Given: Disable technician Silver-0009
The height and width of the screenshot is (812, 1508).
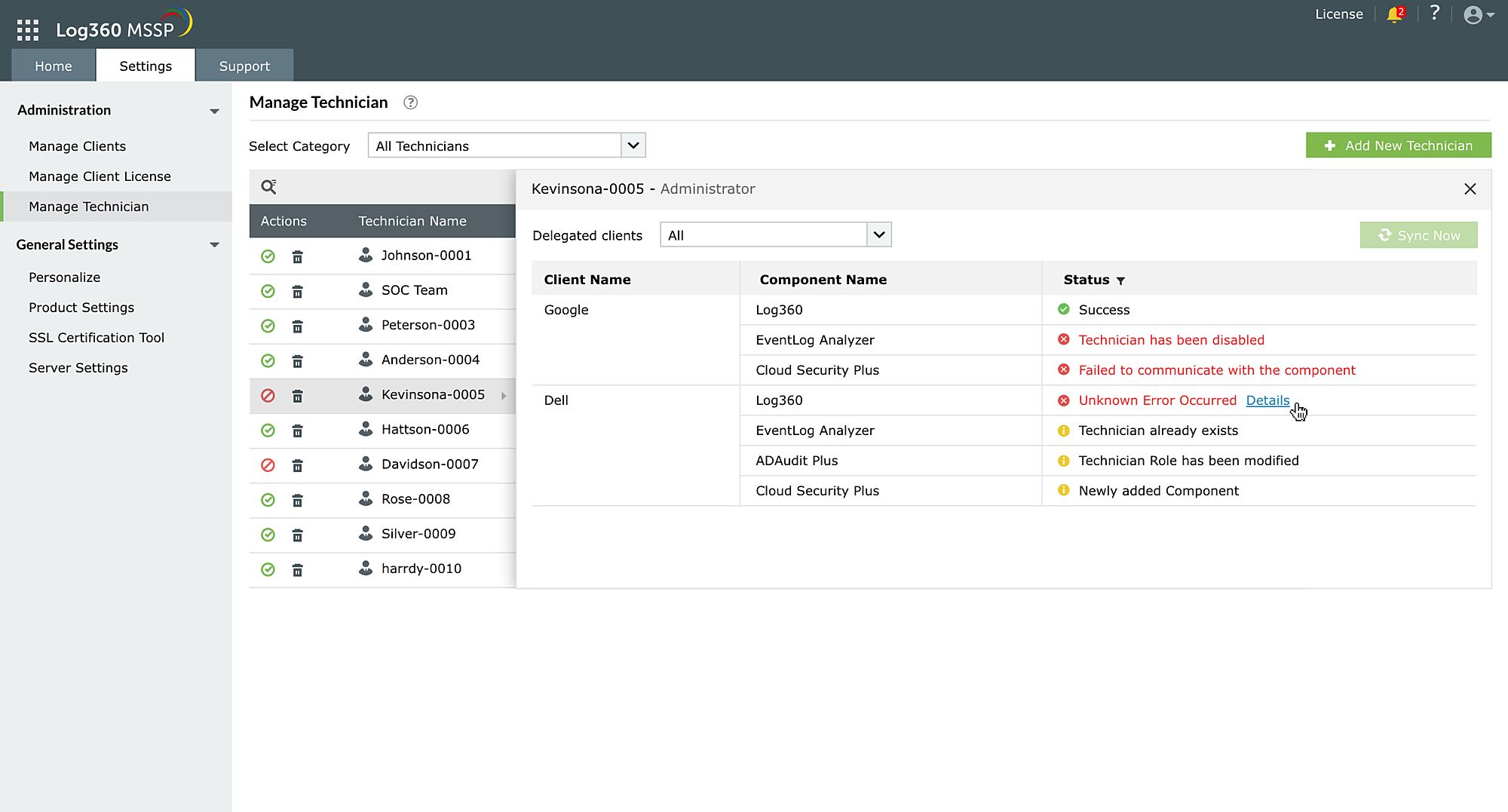Looking at the screenshot, I should pyautogui.click(x=268, y=535).
